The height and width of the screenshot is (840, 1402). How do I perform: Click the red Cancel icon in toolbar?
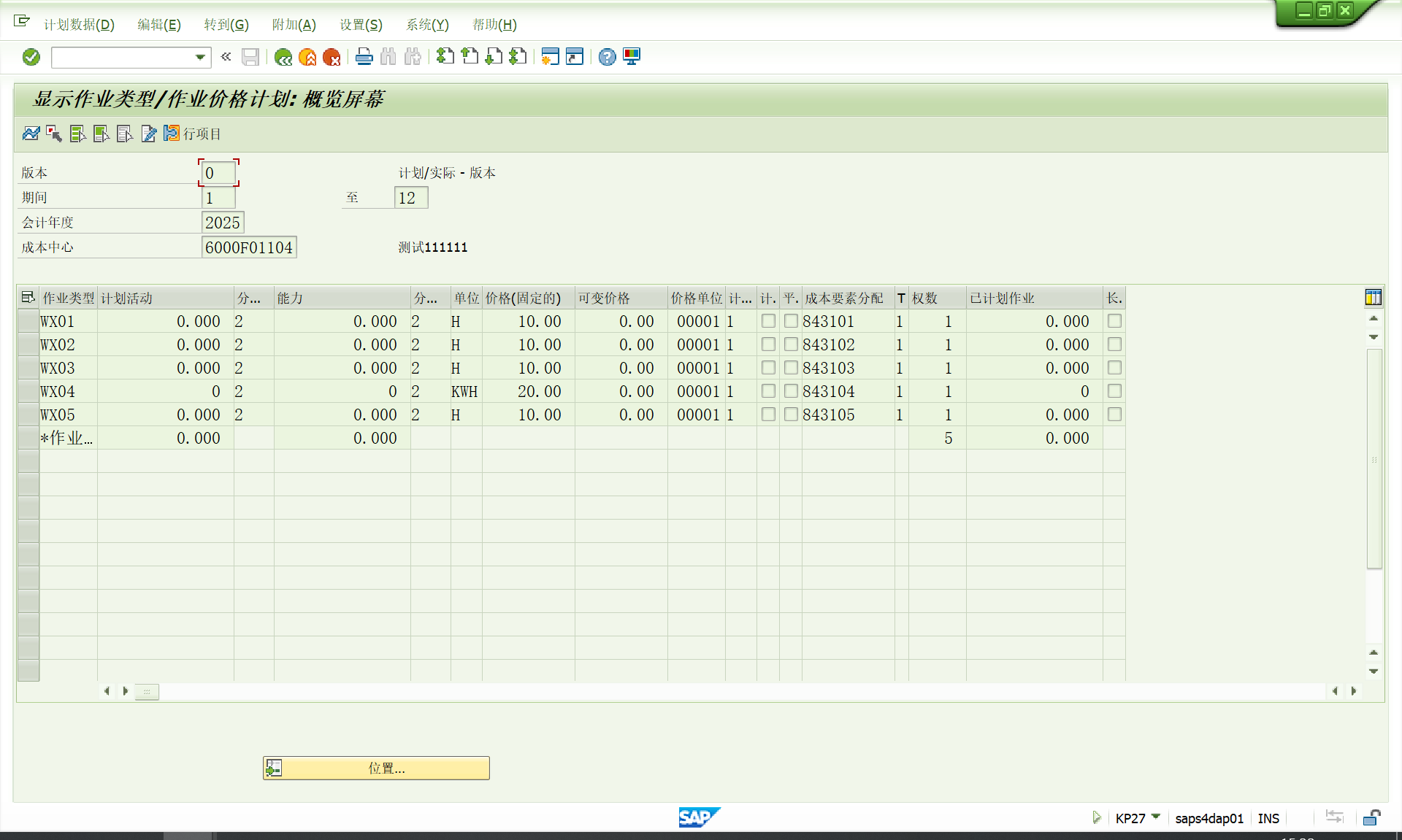pos(332,57)
